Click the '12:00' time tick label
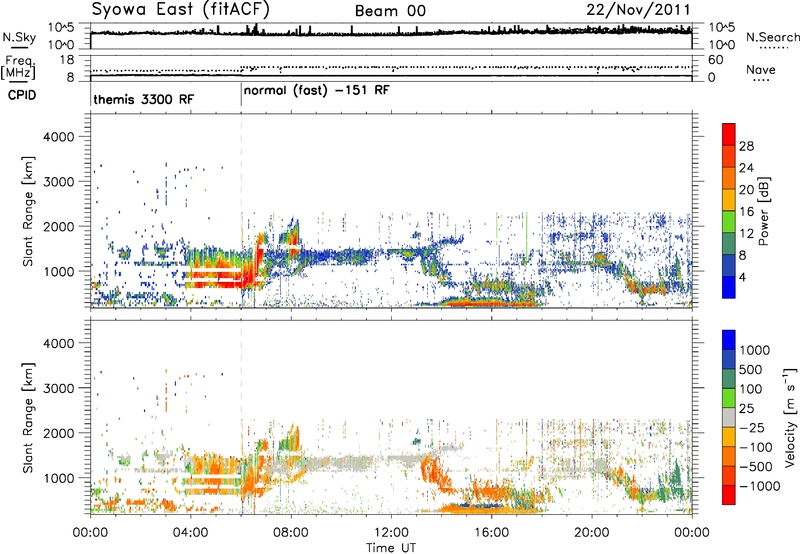The image size is (800, 554). 391,533
